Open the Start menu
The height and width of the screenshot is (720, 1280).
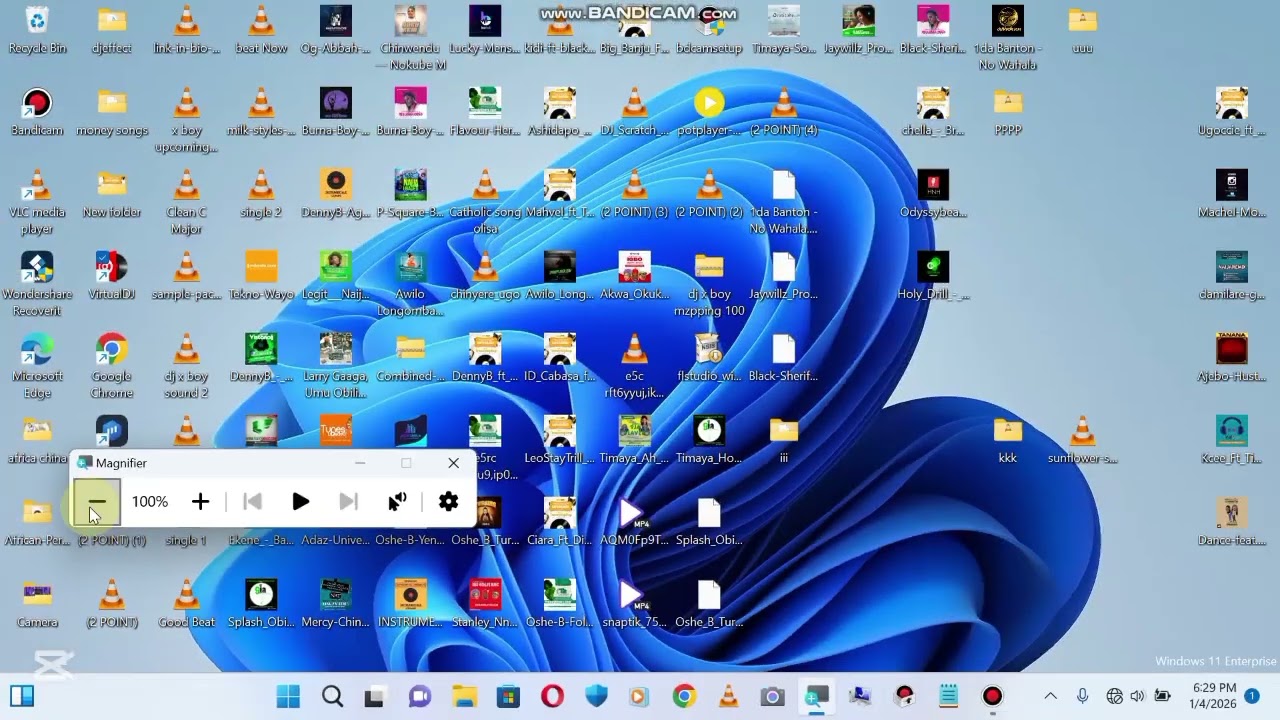288,696
